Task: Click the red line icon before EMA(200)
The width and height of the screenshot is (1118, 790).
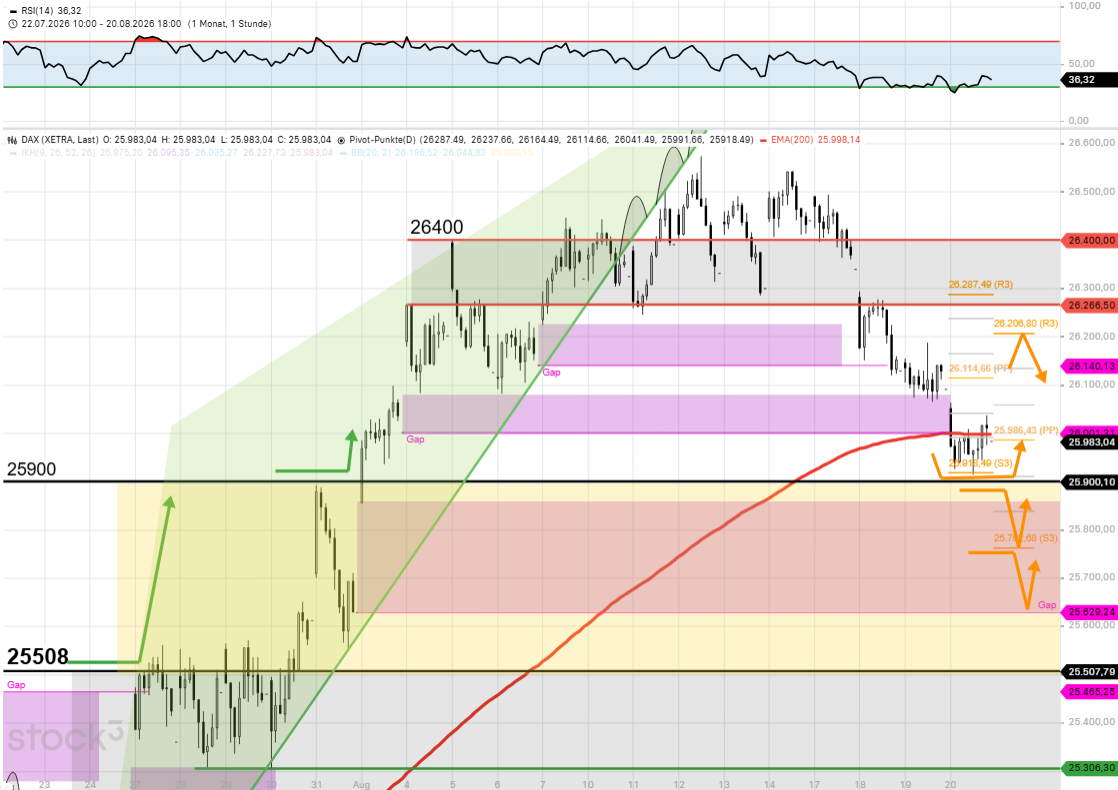Action: (764, 140)
